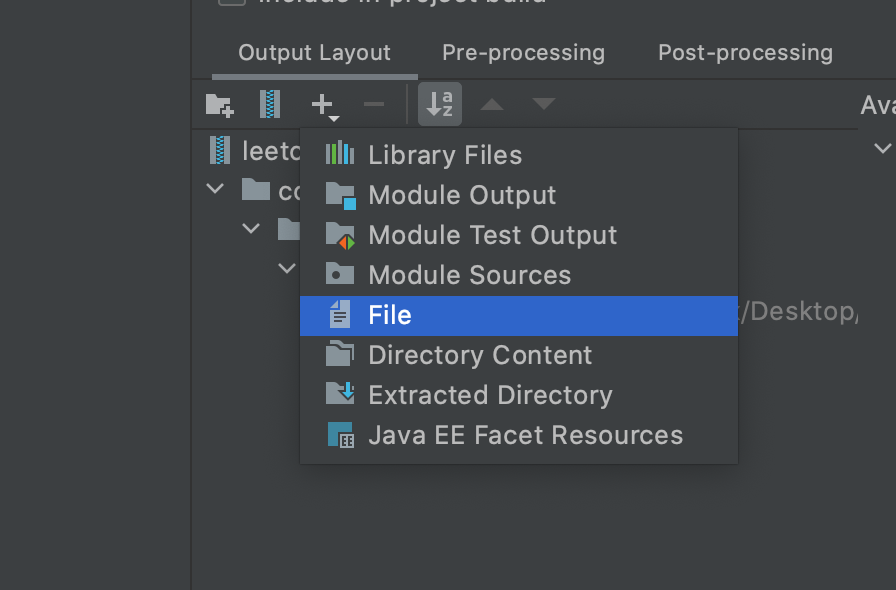Image resolution: width=896 pixels, height=590 pixels.
Task: Click the Create Archive toolbar icon
Action: (270, 104)
